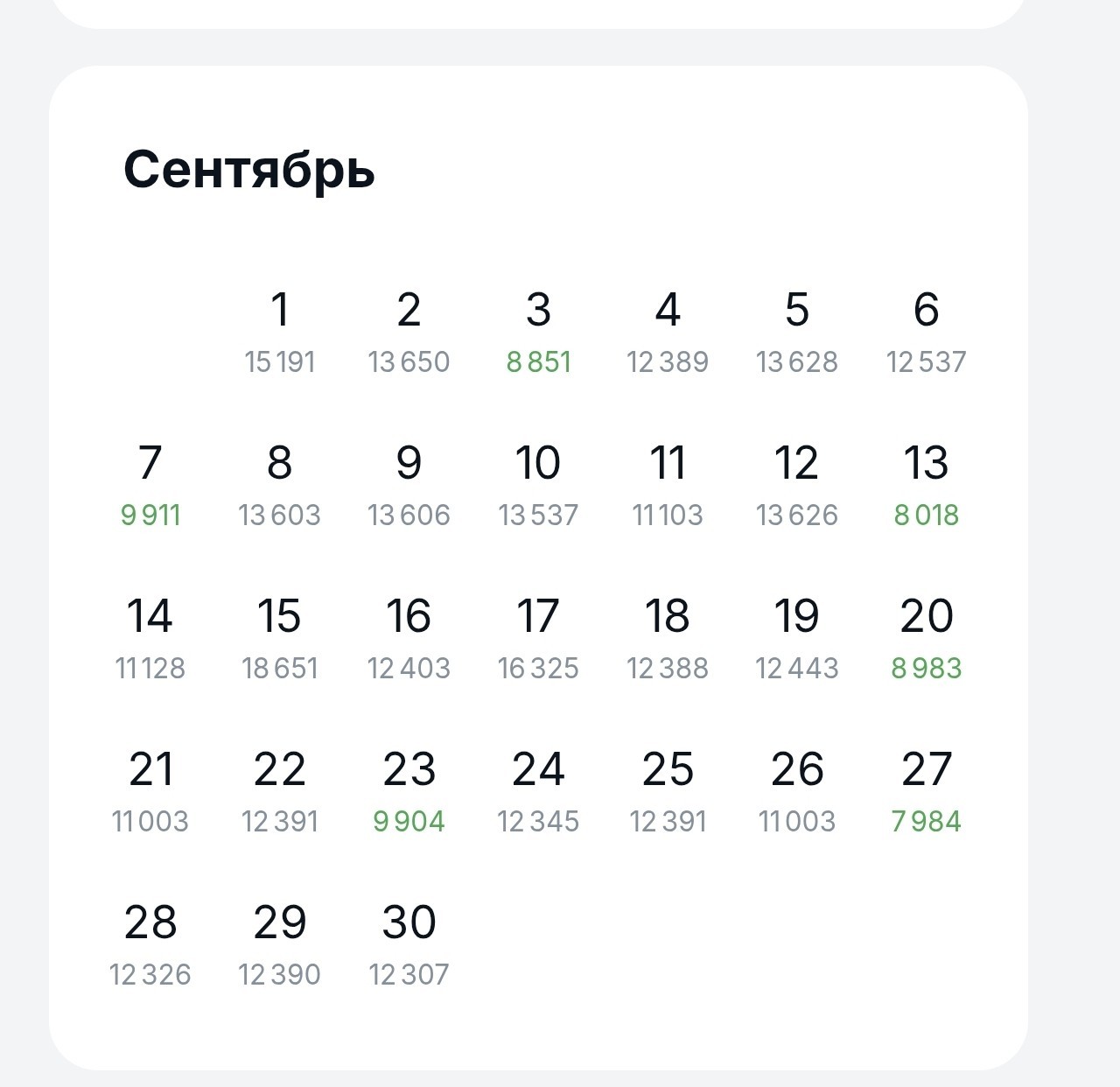Select September 3 priced 8 851
This screenshot has width=1120, height=1087.
(x=538, y=333)
